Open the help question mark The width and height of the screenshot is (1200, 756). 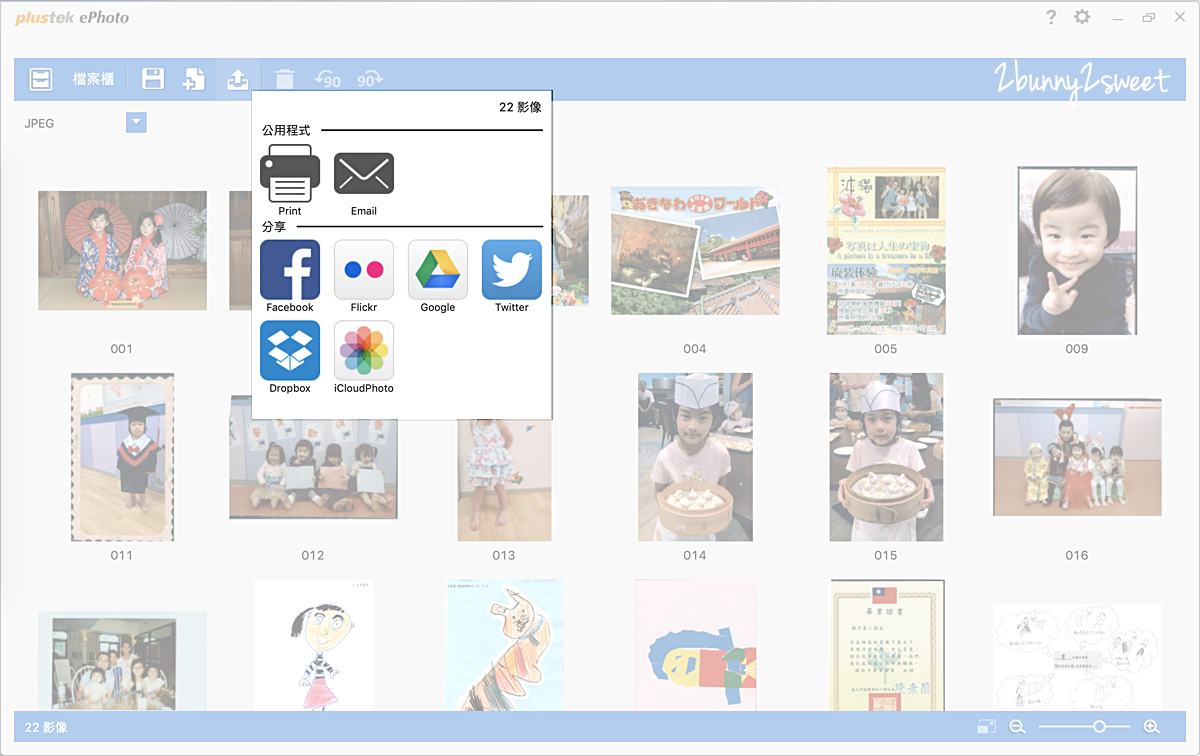pyautogui.click(x=1051, y=17)
